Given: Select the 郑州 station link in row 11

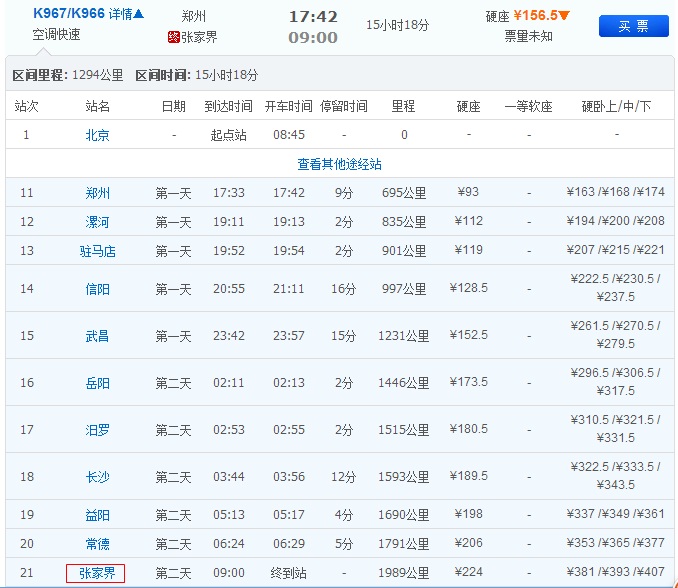Looking at the screenshot, I should pos(98,193).
